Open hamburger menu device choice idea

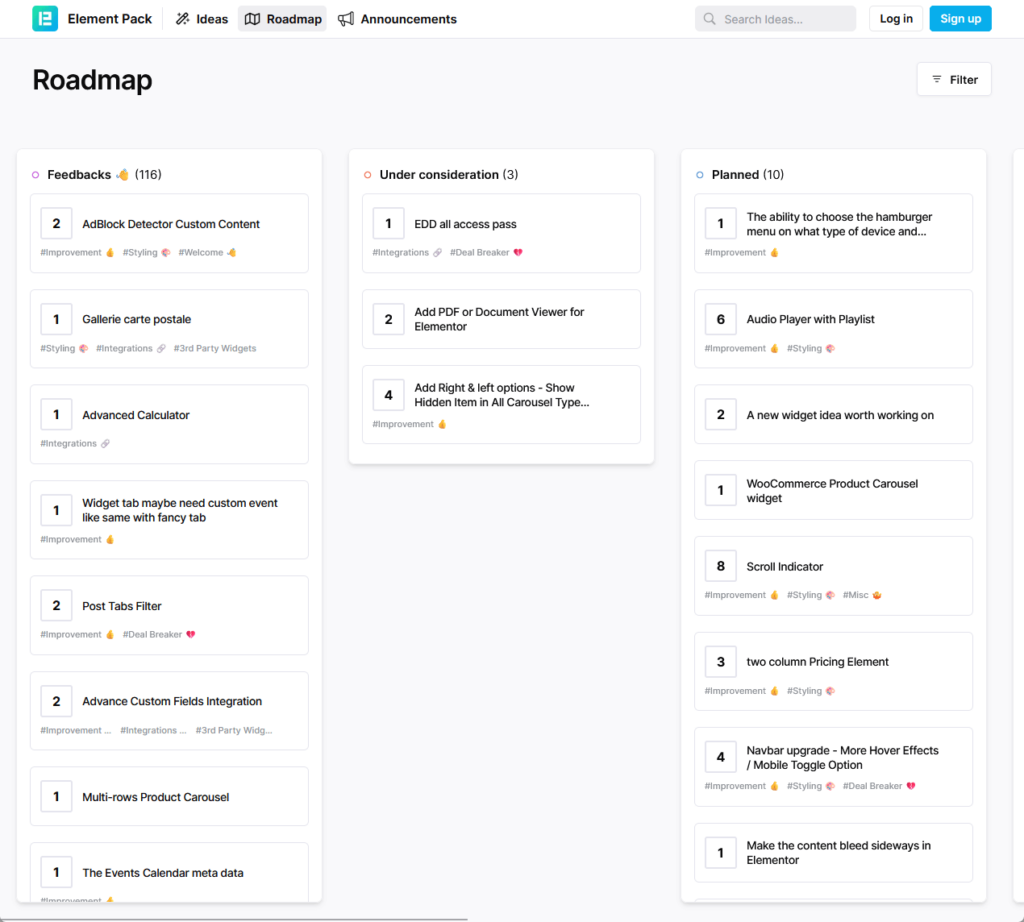pyautogui.click(x=839, y=224)
